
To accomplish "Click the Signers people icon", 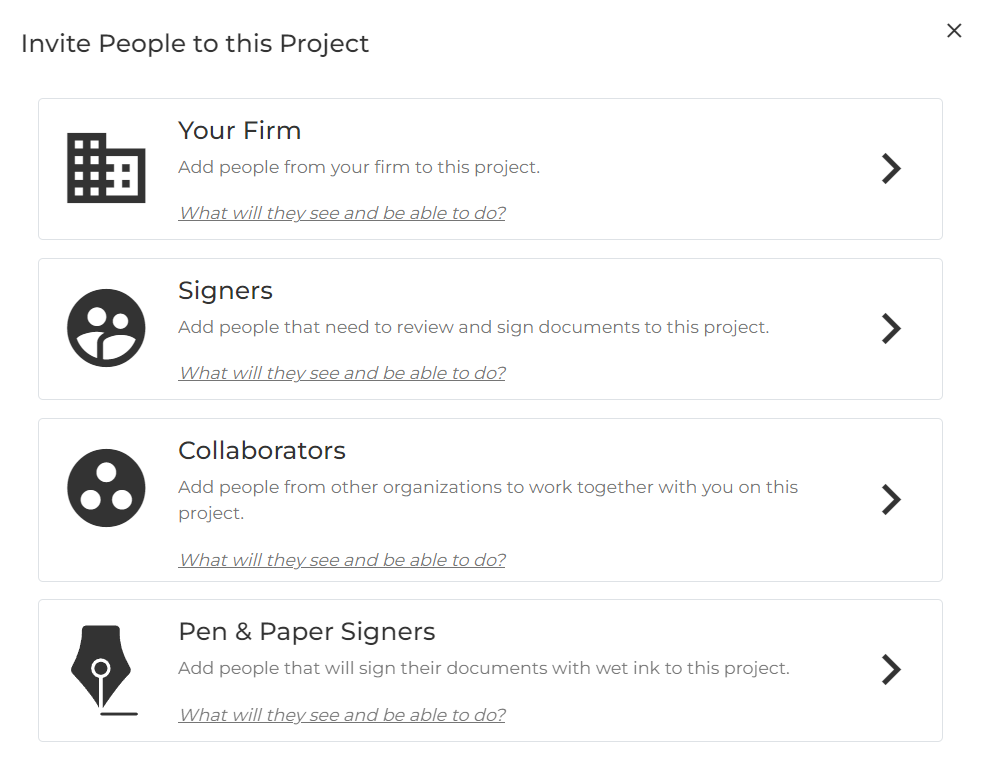I will [x=106, y=328].
